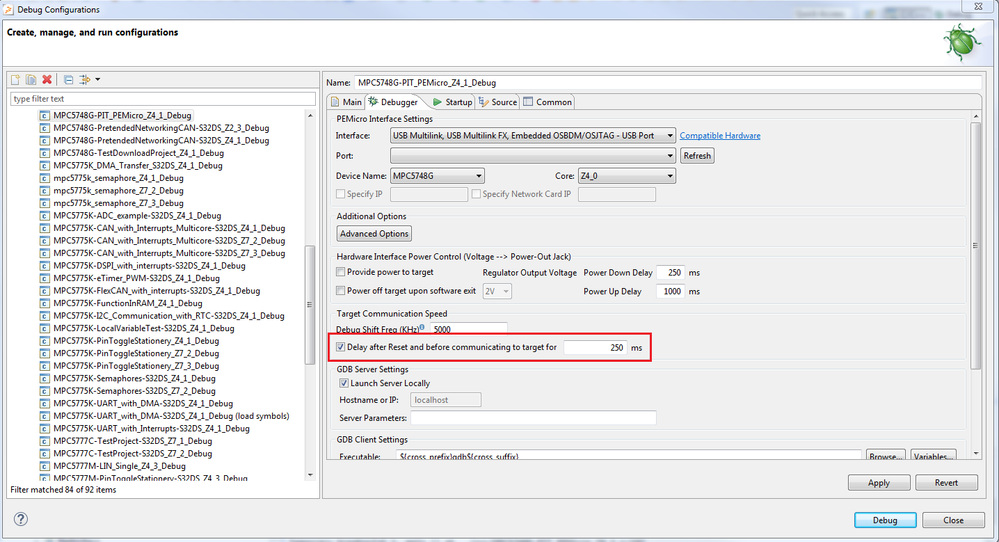Duplicate the selected launch configuration
Viewport: 999px width, 542px height.
[31, 80]
